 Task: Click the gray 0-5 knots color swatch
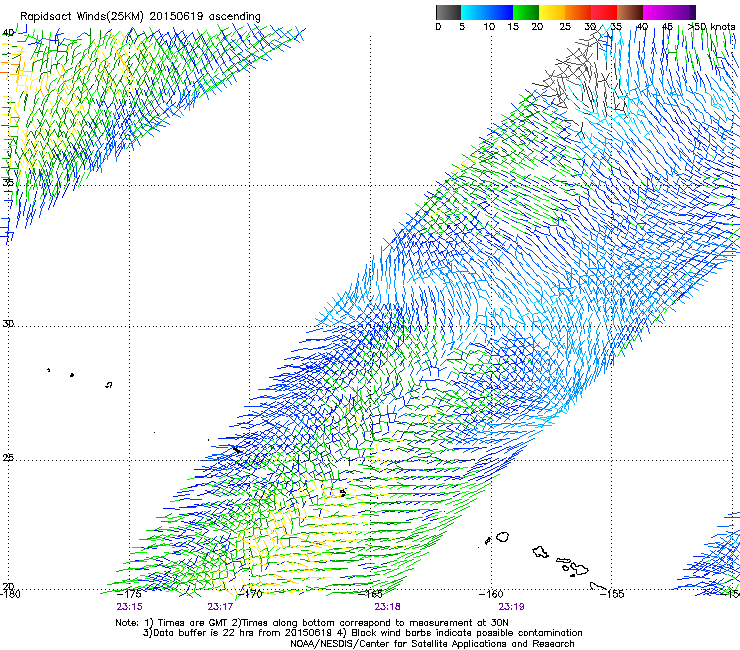448,12
